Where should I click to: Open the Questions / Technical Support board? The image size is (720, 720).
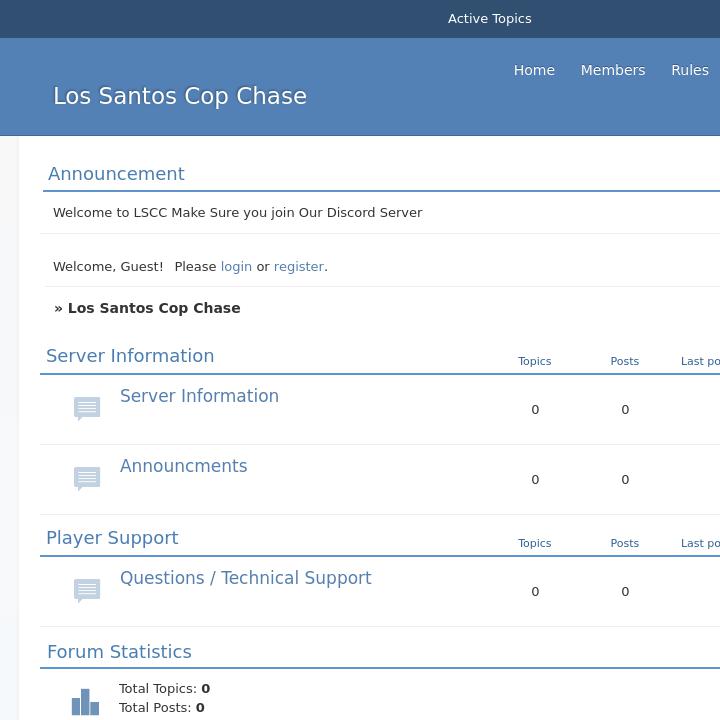245,578
